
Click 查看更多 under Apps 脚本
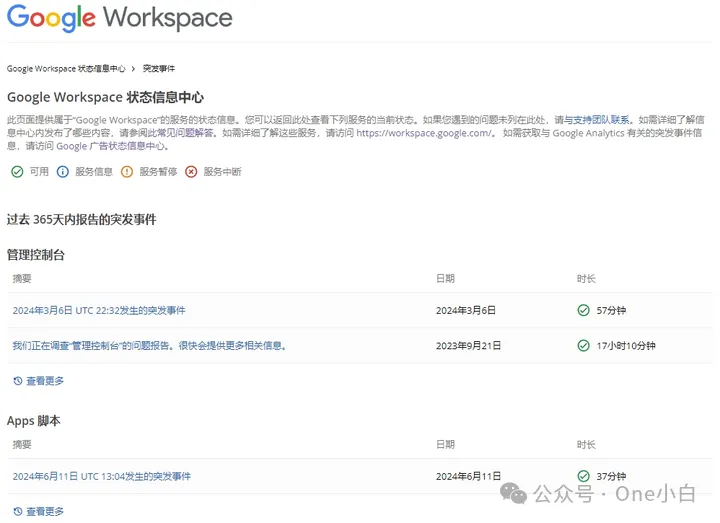point(45,512)
